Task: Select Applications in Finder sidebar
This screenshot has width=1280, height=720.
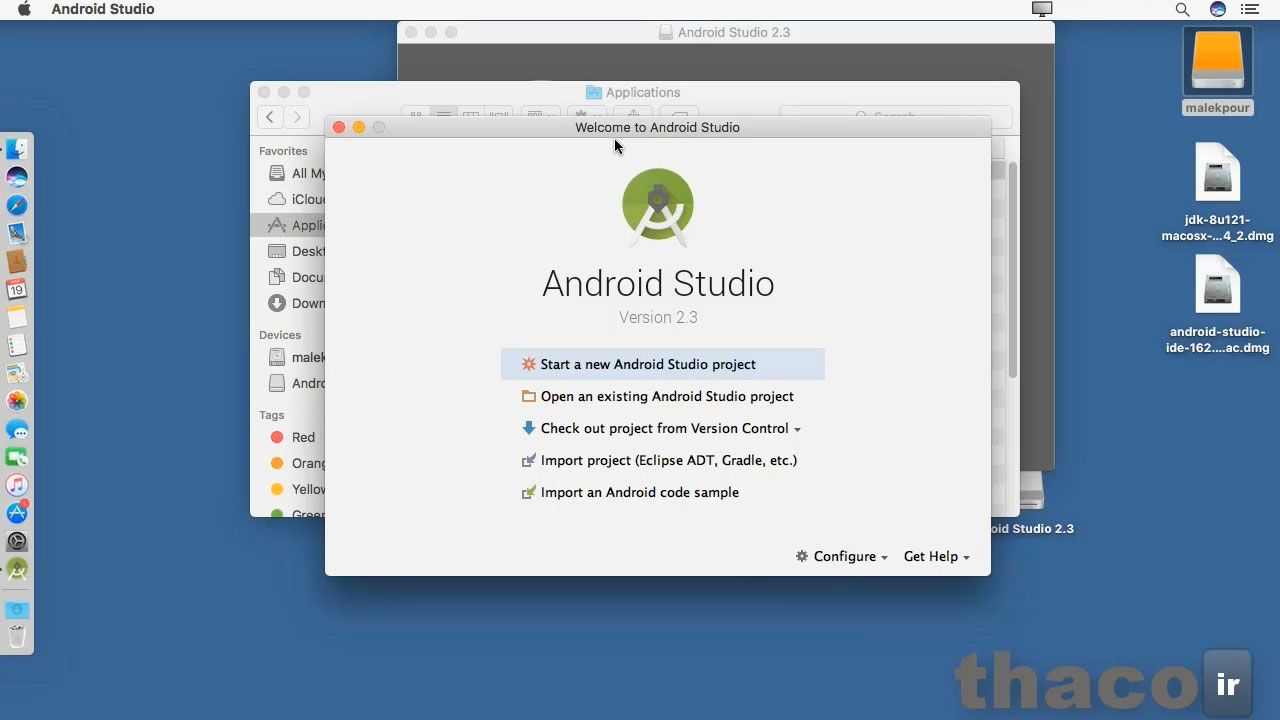Action: coord(288,225)
